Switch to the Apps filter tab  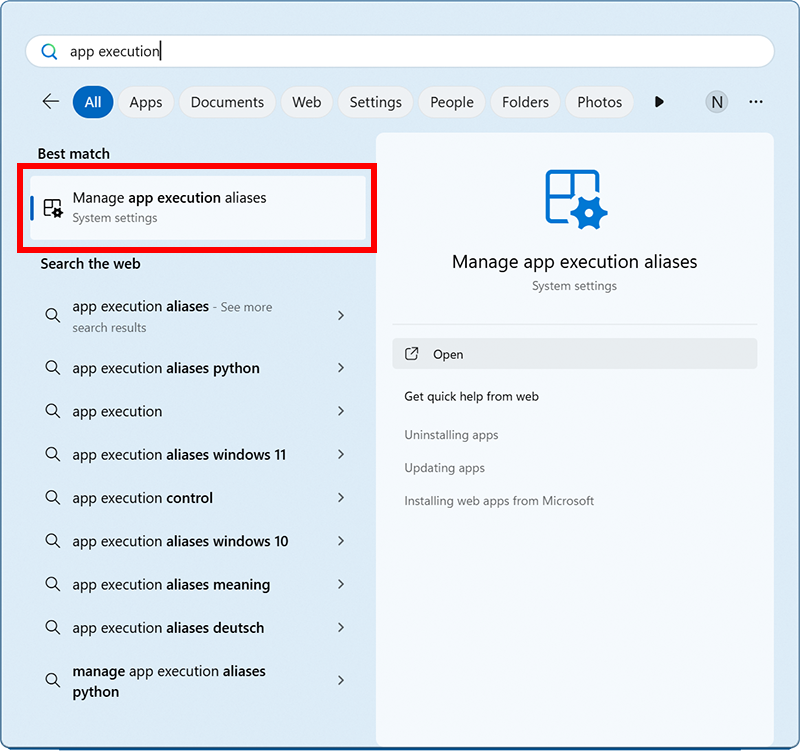coord(146,102)
